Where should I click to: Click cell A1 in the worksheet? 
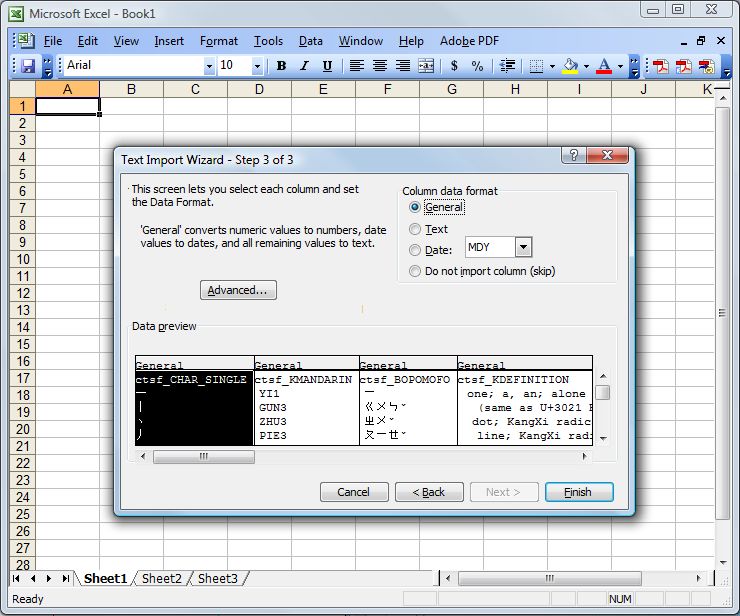[x=67, y=106]
